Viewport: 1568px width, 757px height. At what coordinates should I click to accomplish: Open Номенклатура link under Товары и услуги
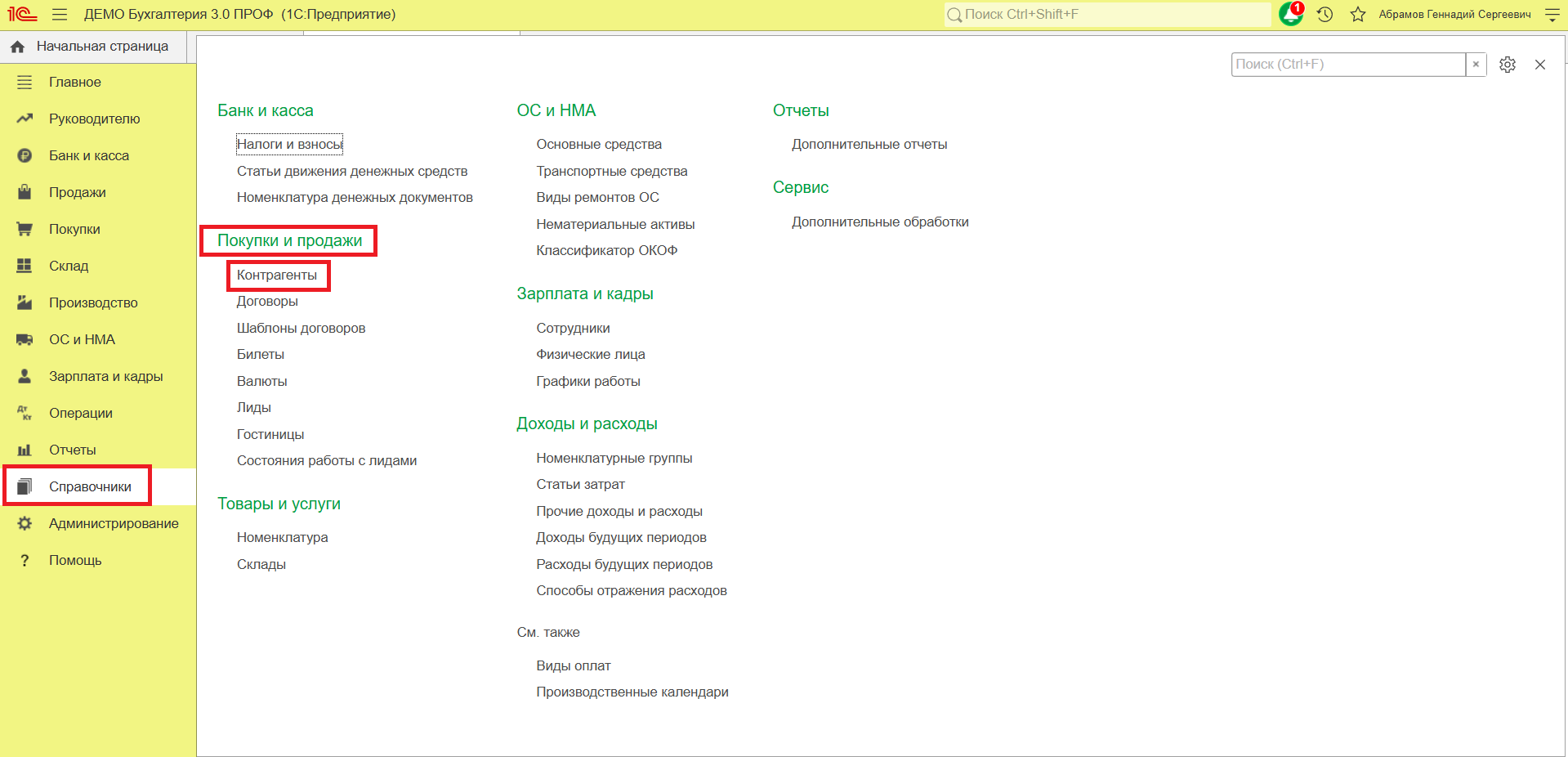point(283,537)
